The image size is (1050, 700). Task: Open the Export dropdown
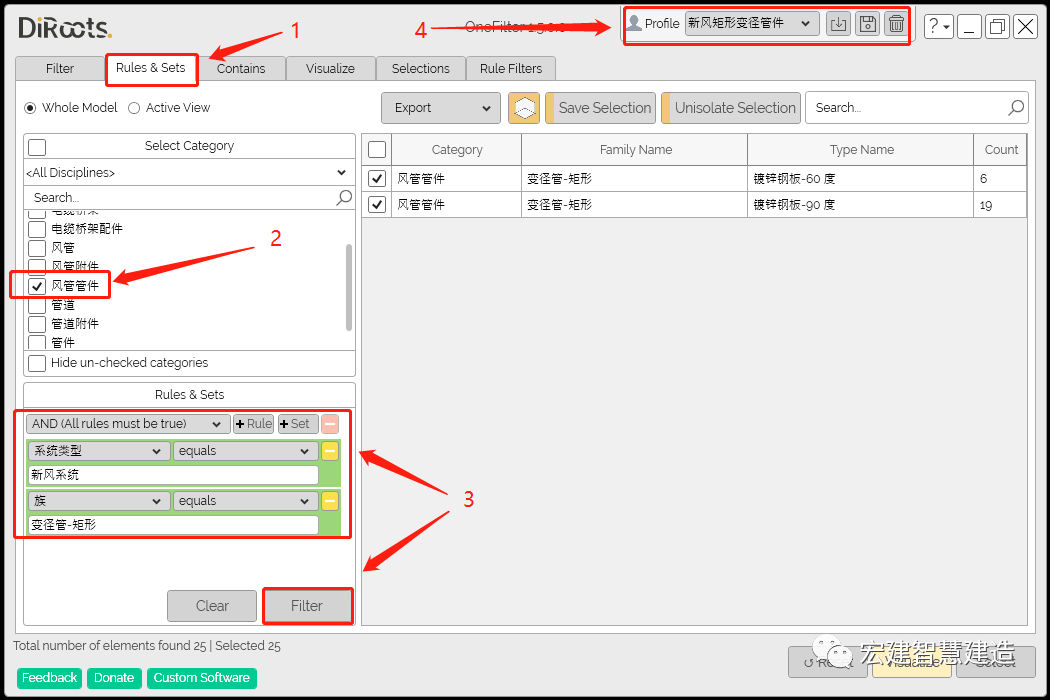pyautogui.click(x=440, y=108)
